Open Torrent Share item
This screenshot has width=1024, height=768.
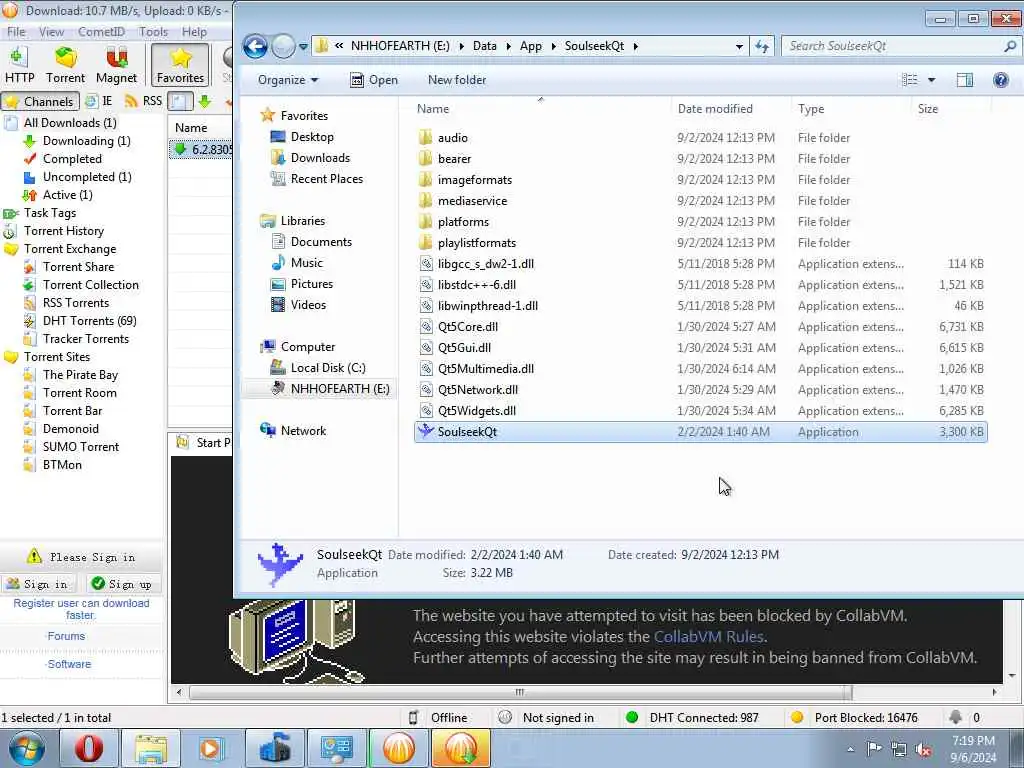(78, 266)
